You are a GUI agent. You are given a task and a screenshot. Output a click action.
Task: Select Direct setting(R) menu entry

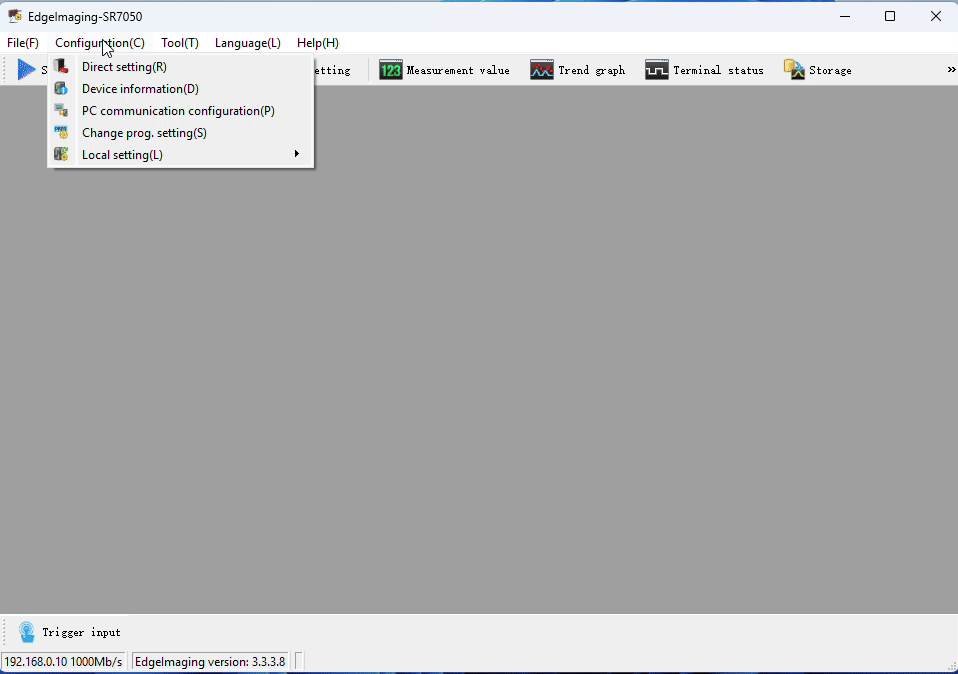tap(181, 67)
